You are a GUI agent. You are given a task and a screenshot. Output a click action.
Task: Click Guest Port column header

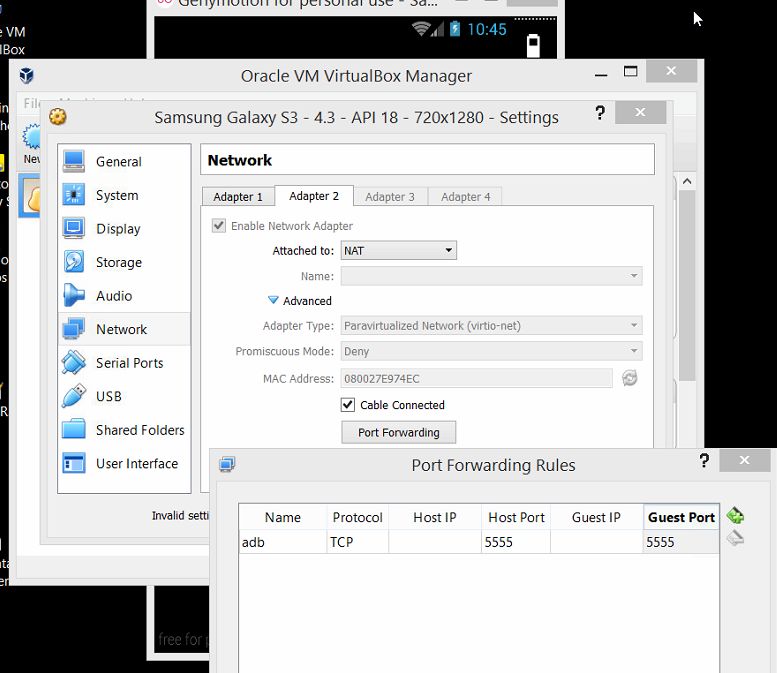(681, 517)
